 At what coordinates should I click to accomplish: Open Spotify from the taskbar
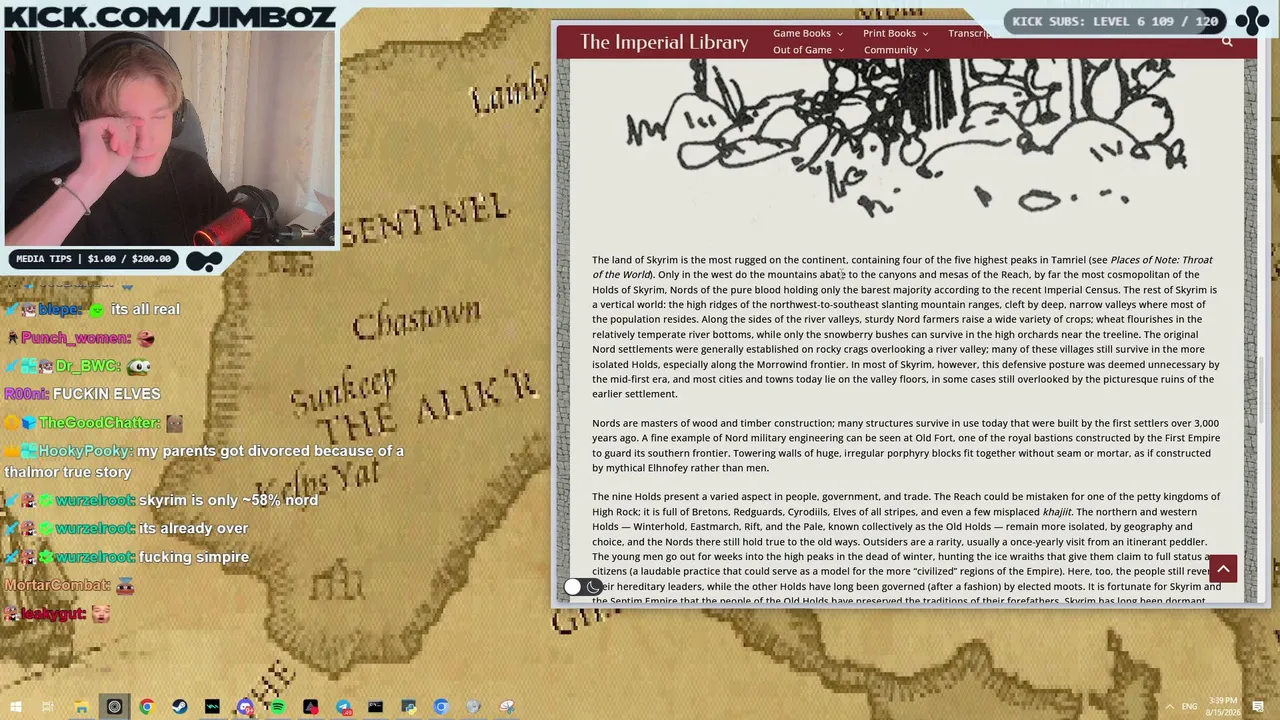(x=278, y=707)
